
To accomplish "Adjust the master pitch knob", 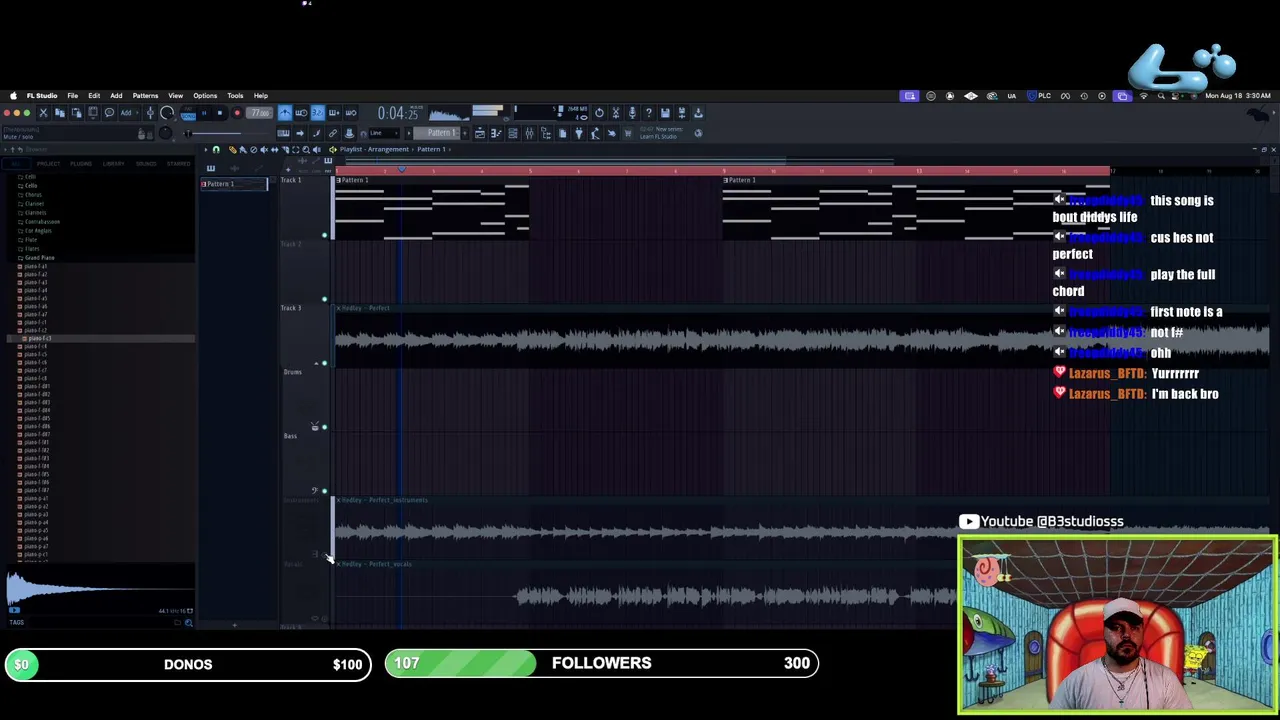I will pyautogui.click(x=165, y=133).
